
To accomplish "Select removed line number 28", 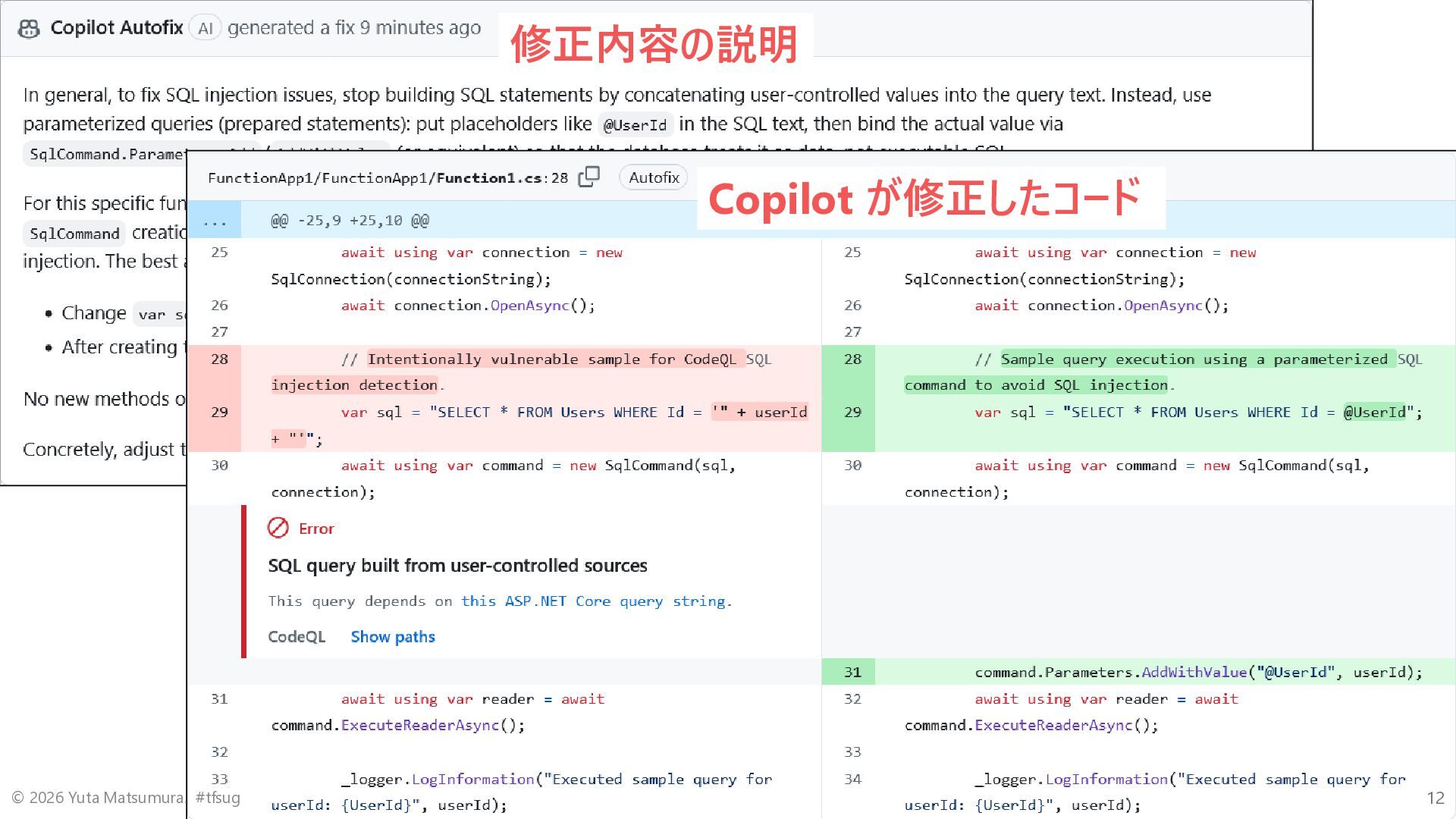I will coord(219,359).
